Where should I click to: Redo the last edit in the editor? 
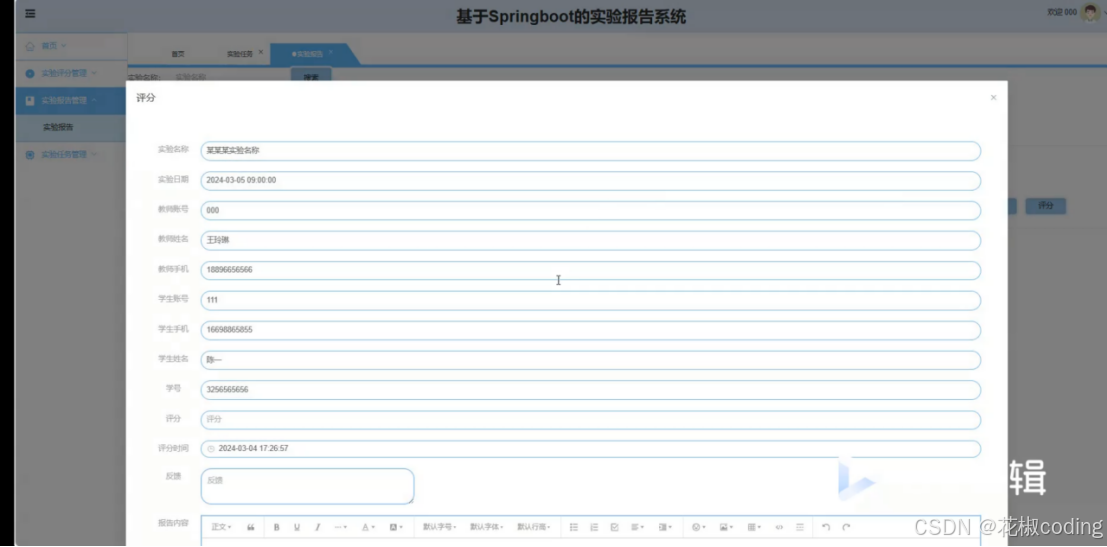click(x=846, y=527)
